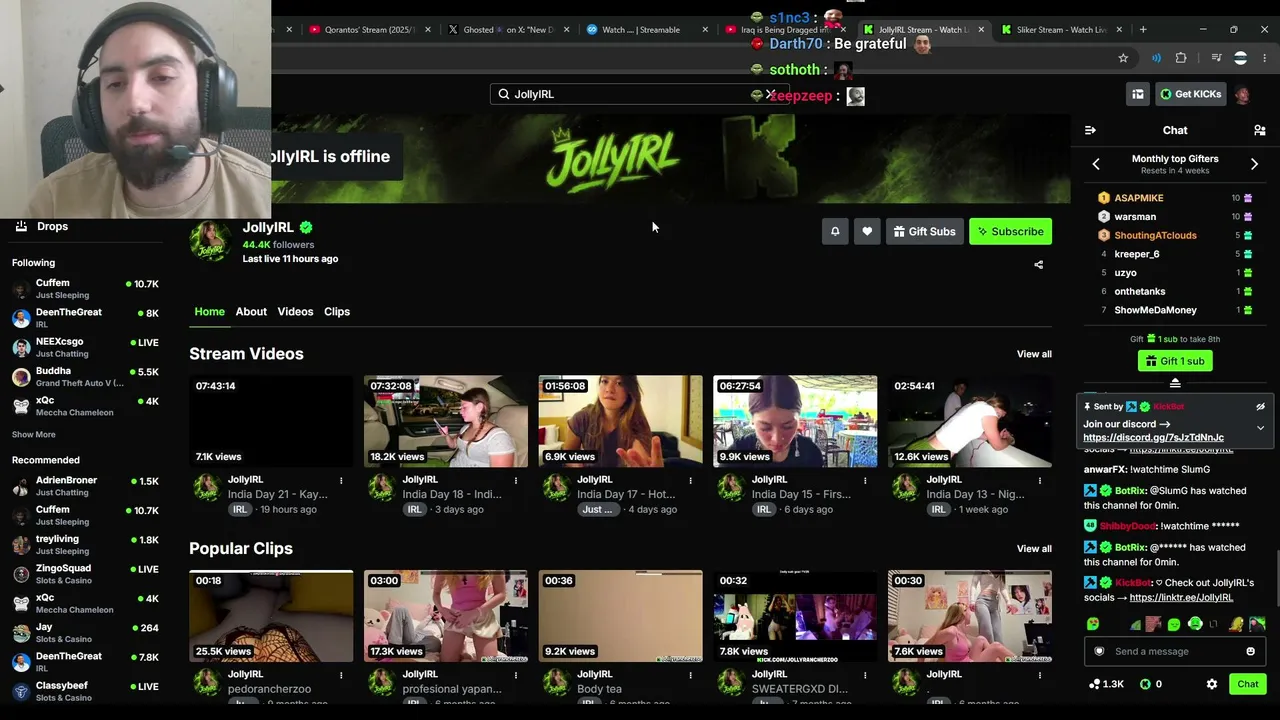Open options for India Day 18 video
1280x720 pixels.
click(515, 480)
